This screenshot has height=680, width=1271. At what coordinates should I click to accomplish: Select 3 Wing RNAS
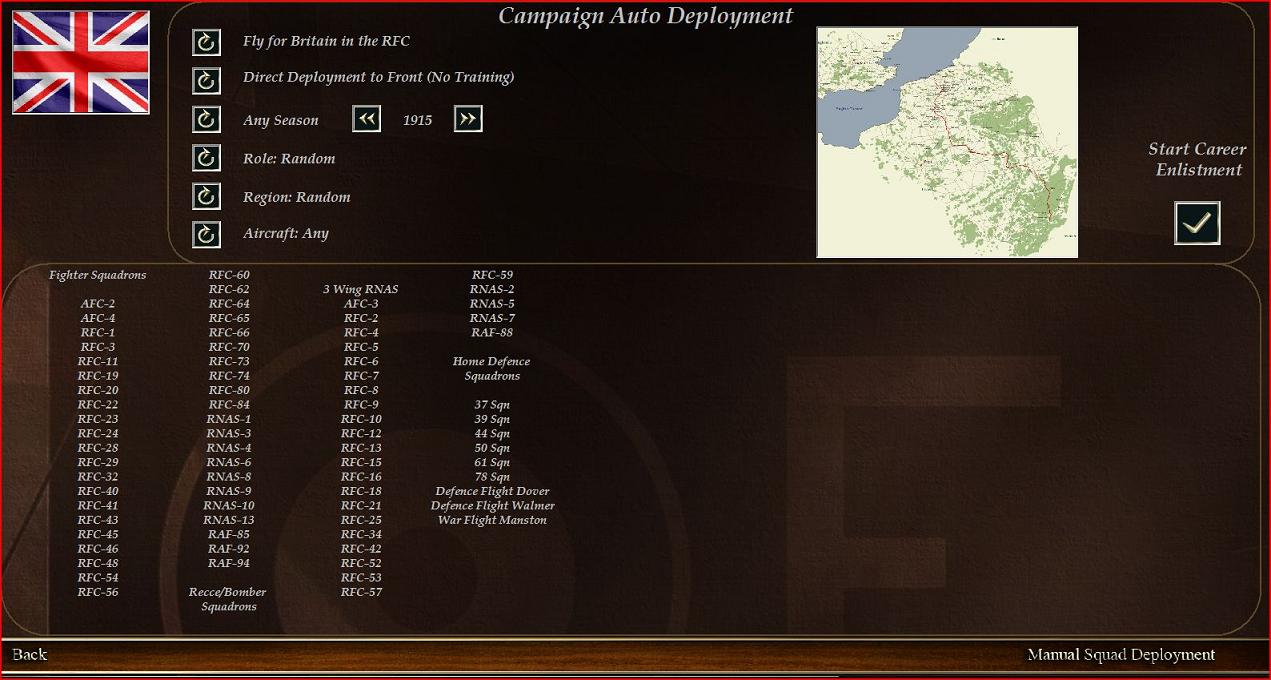361,290
